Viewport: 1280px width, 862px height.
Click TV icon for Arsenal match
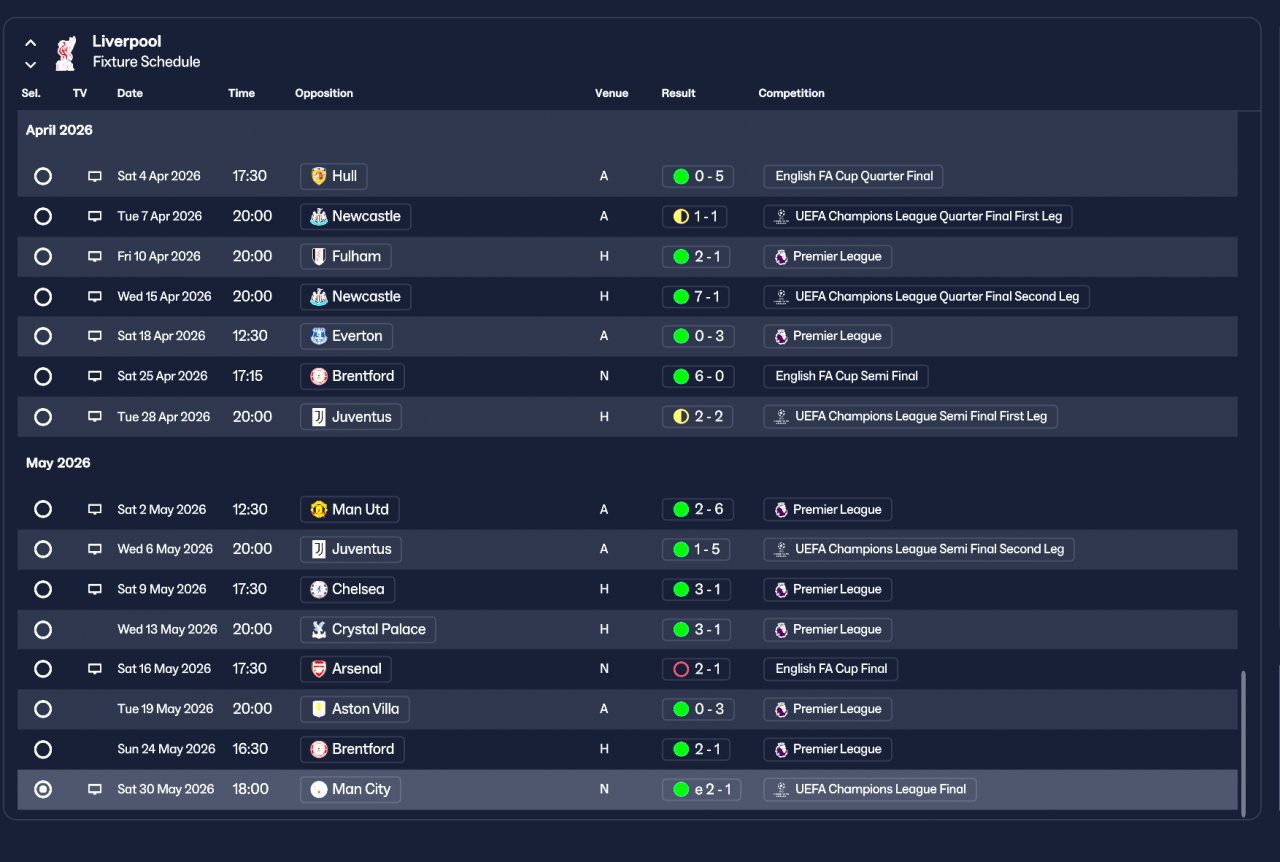click(95, 669)
